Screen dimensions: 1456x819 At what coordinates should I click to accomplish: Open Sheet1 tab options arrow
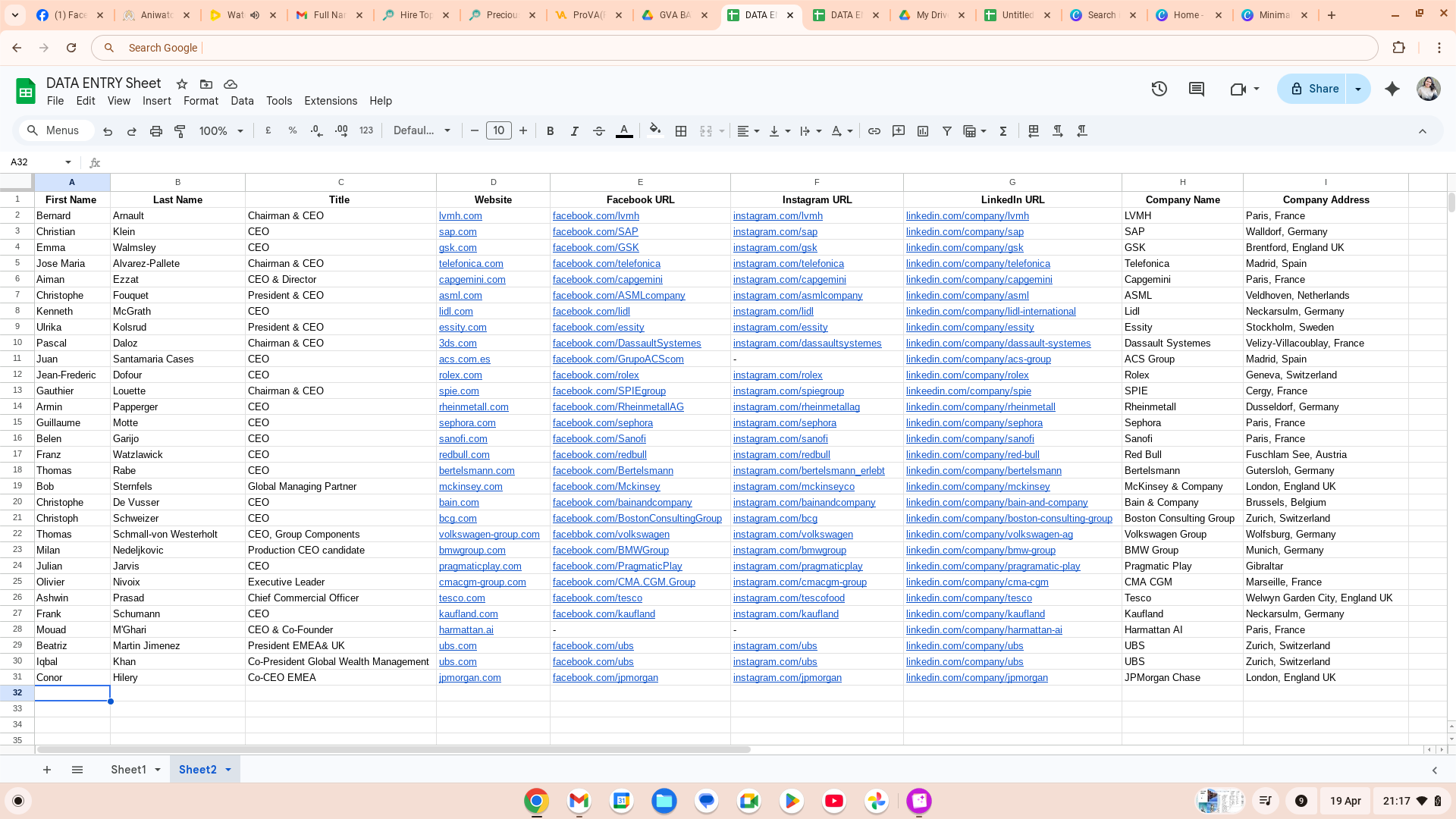(158, 770)
